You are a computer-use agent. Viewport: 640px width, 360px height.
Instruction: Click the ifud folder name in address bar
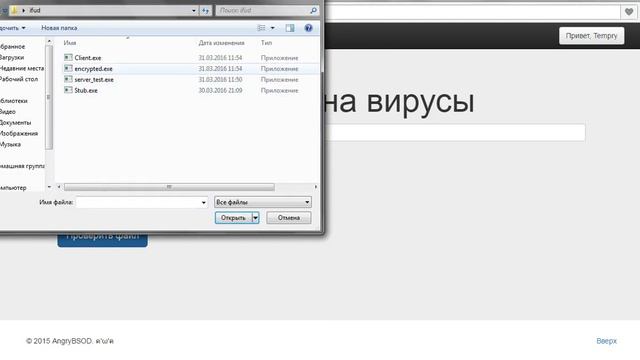(x=35, y=11)
